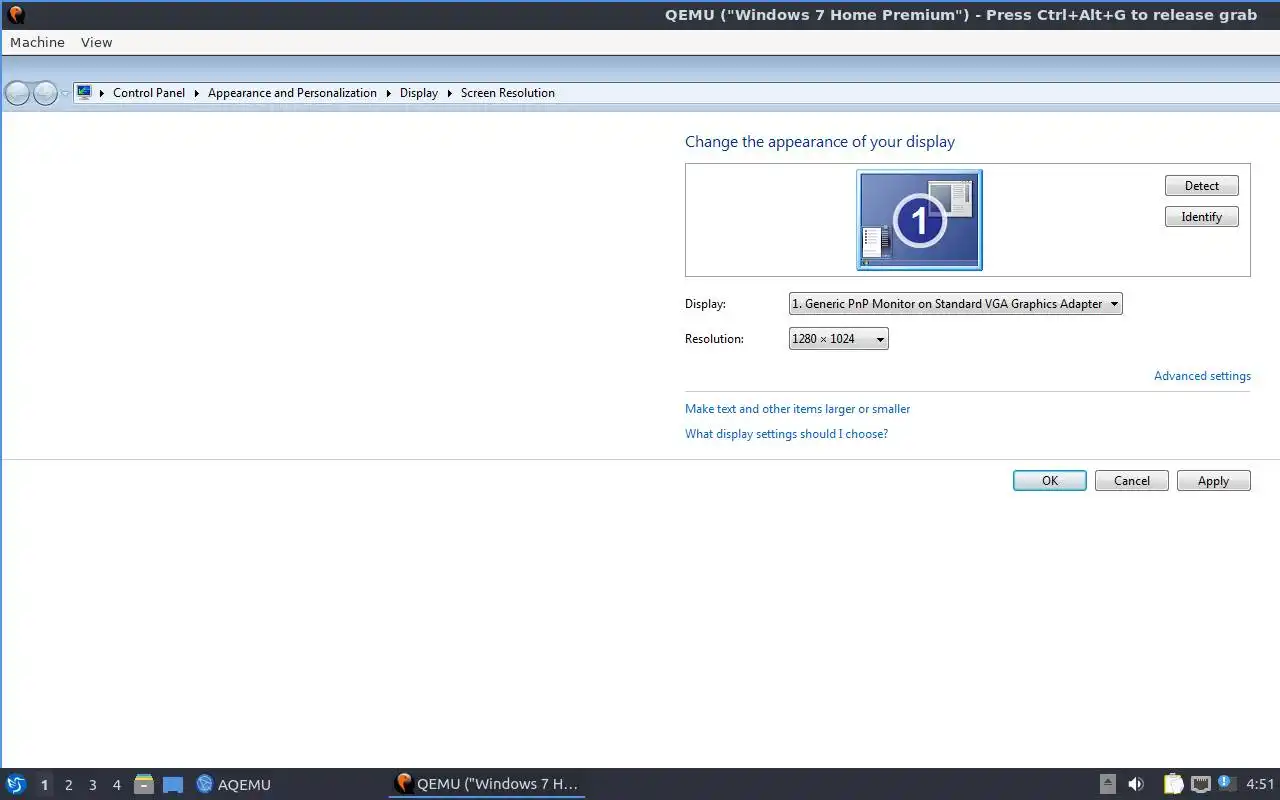Click the "Display:" label
Viewport: 1280px width, 800px height.
(705, 304)
